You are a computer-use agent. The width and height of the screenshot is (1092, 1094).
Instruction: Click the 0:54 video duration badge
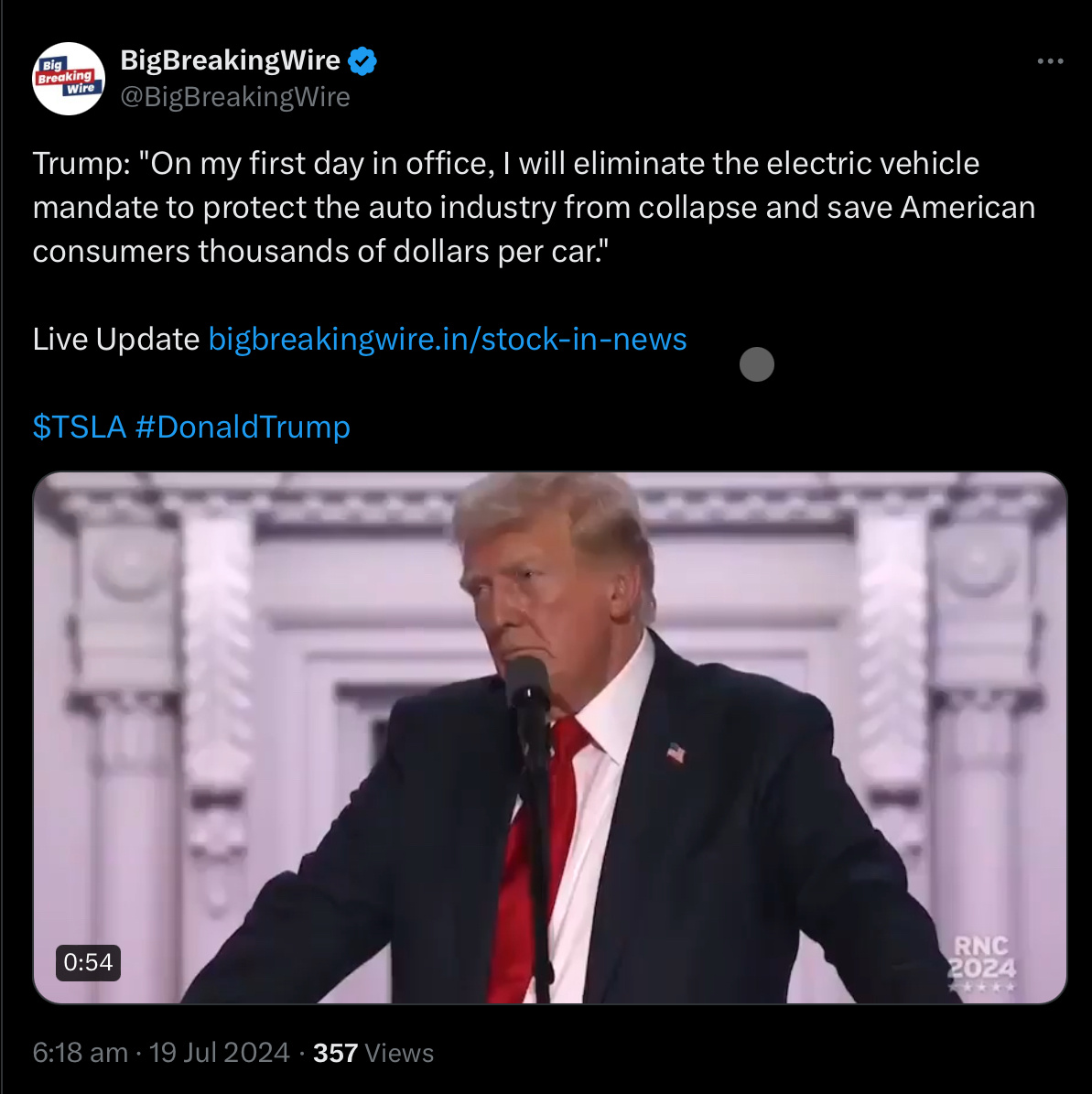coord(88,962)
